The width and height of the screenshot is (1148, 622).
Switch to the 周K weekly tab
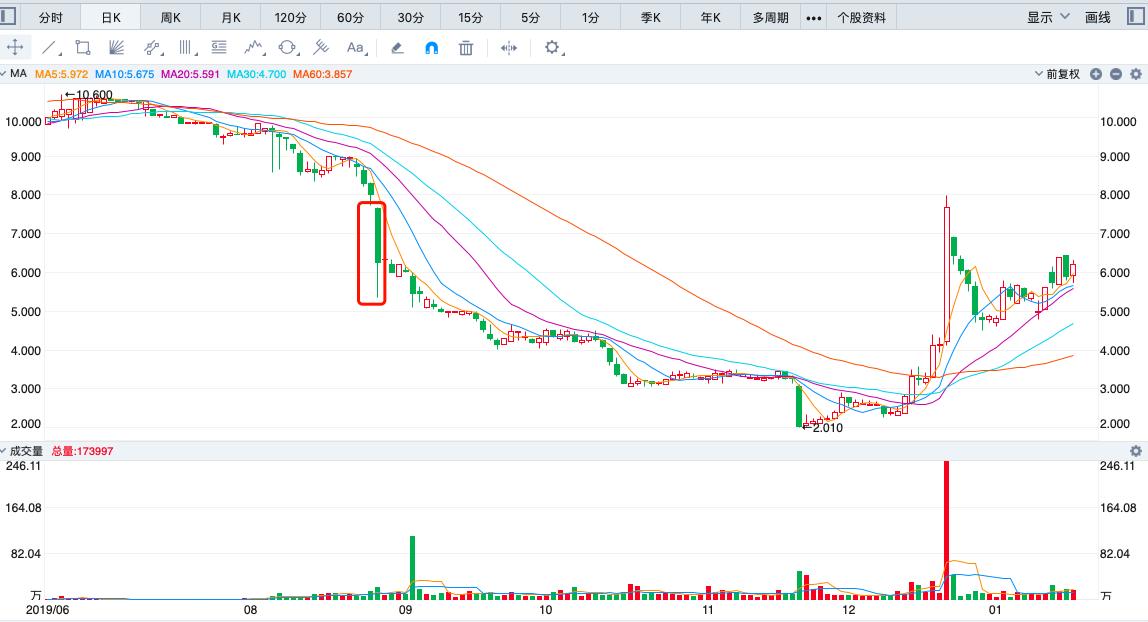[171, 17]
